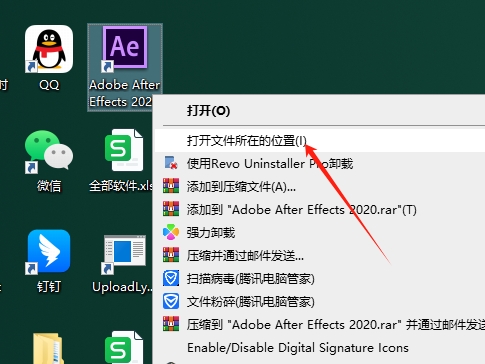
Task: Click the four-leaf clover icon beside 强力卸载
Action: (x=171, y=232)
